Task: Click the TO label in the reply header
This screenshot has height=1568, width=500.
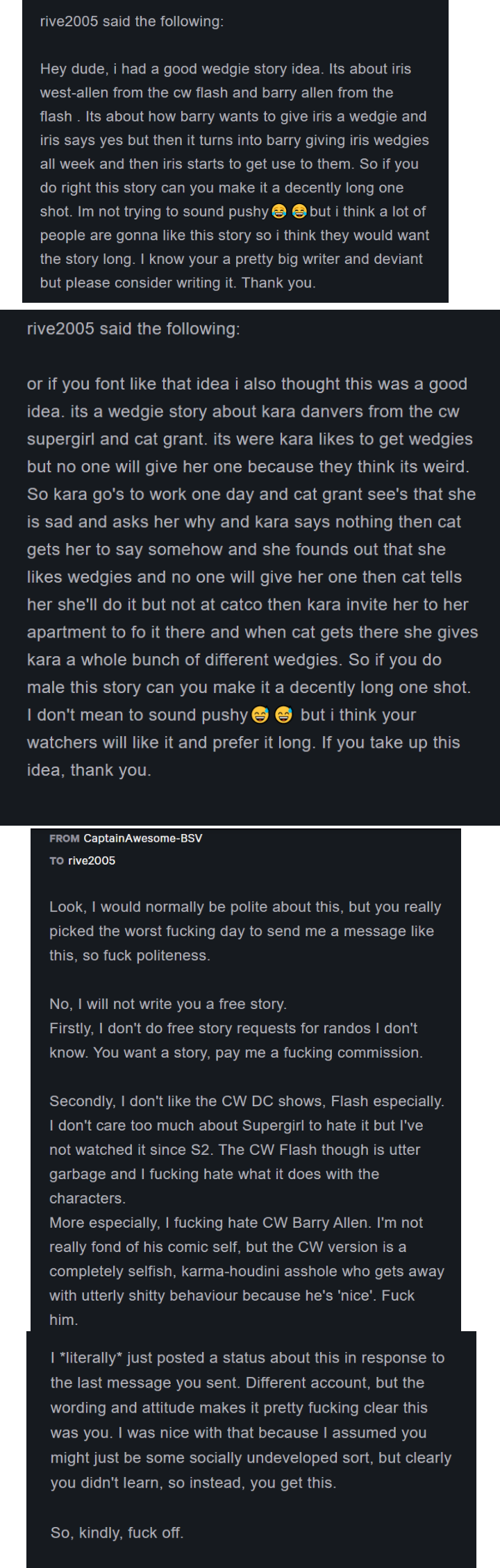Action: [x=56, y=860]
